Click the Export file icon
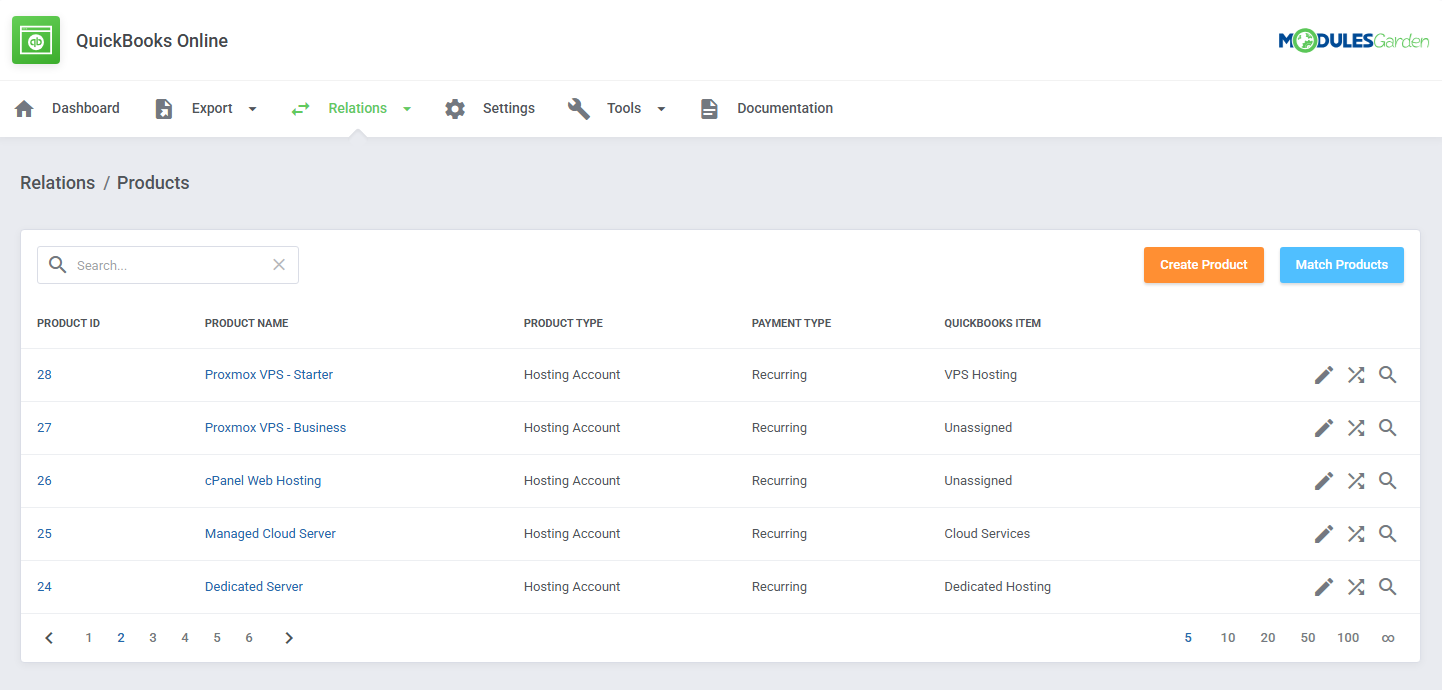The image size is (1442, 690). point(164,108)
